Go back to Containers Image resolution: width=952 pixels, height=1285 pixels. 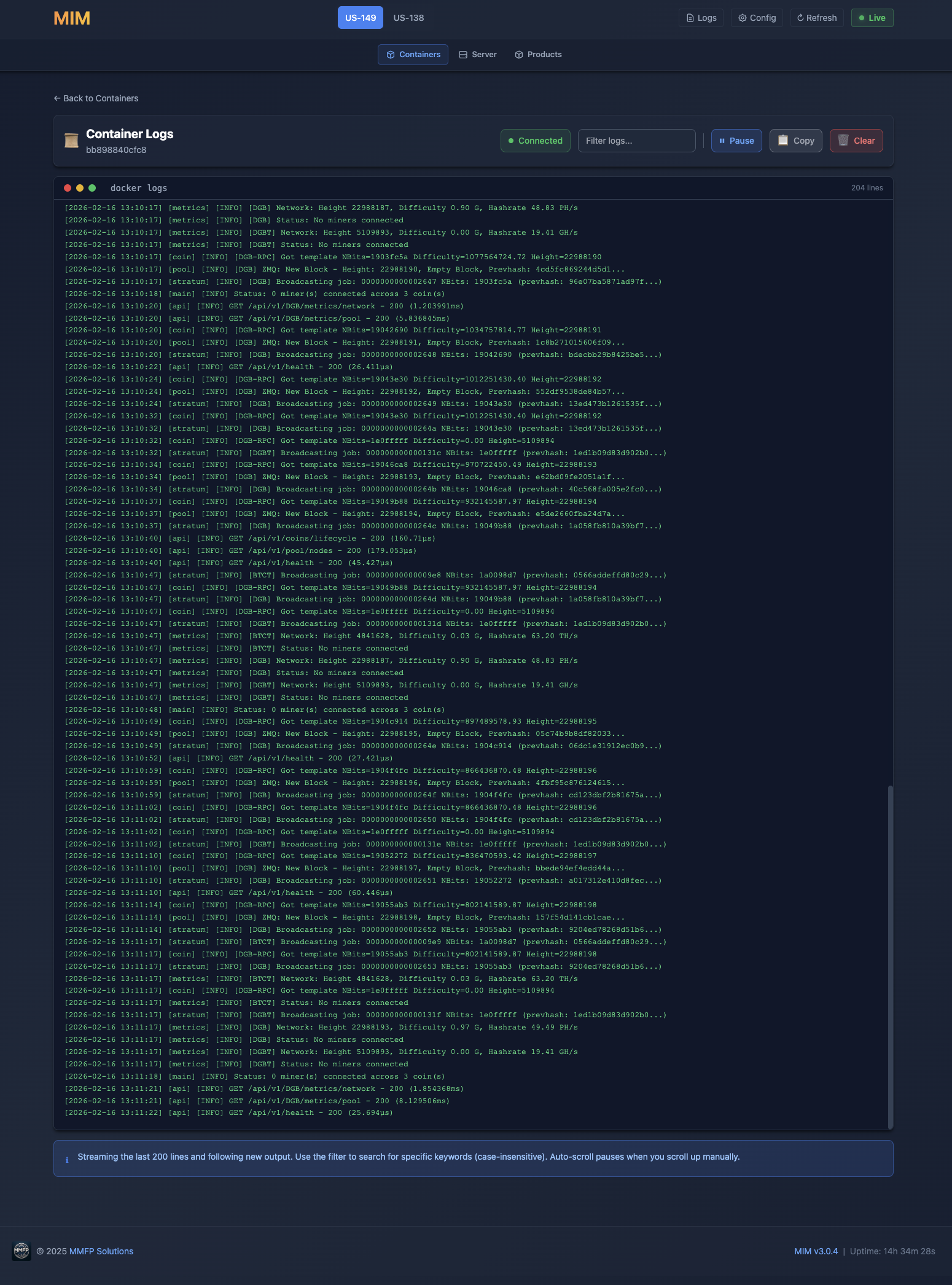96,98
